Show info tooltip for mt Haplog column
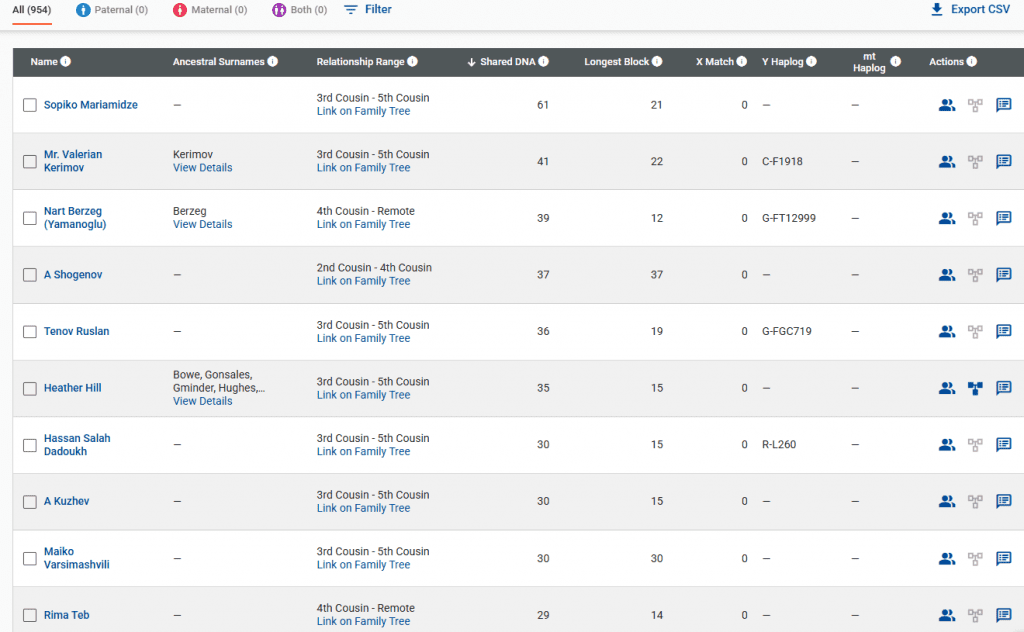Screen dimensions: 1024x632 tap(895, 61)
